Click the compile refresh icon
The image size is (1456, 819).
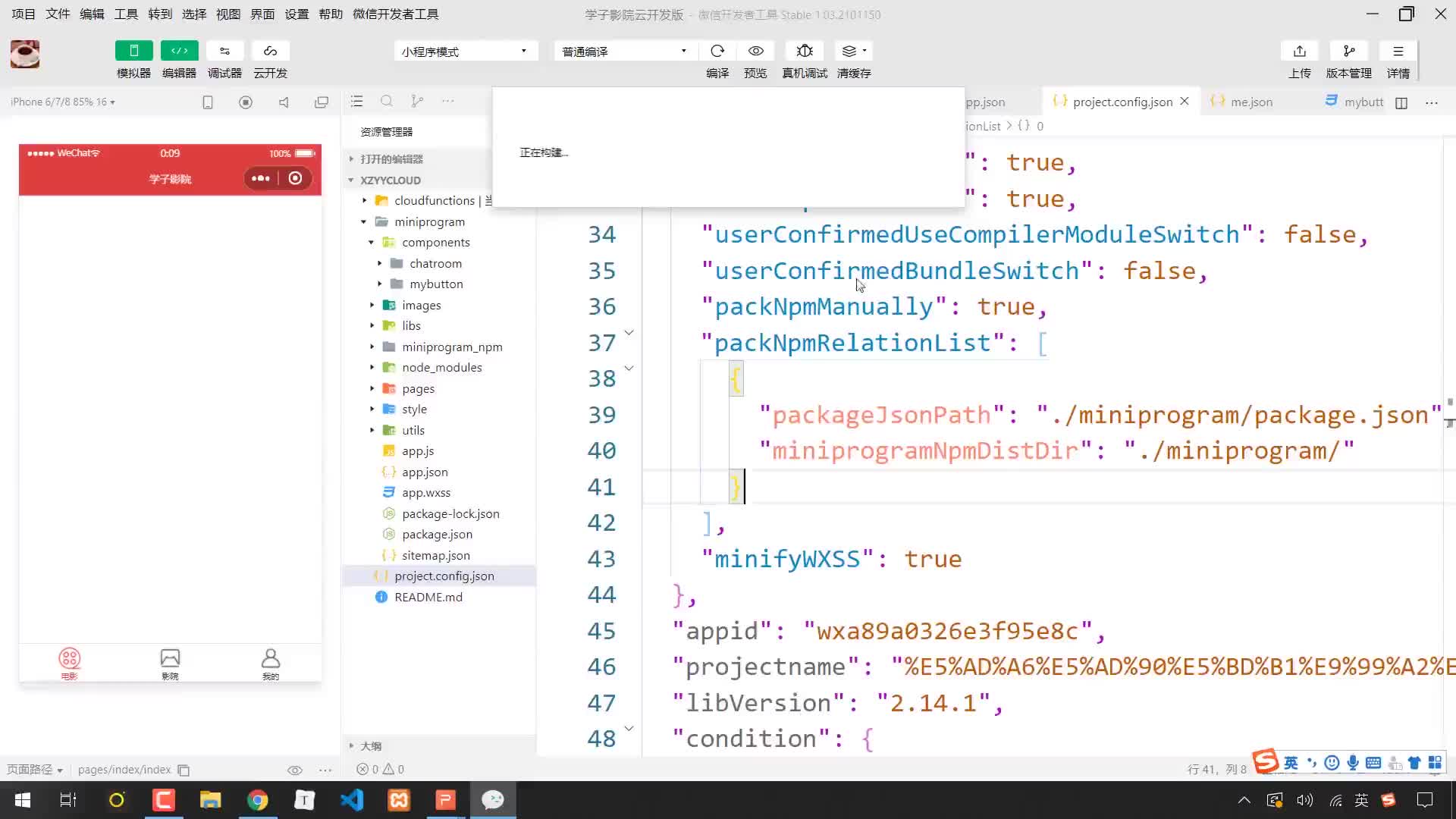(717, 51)
